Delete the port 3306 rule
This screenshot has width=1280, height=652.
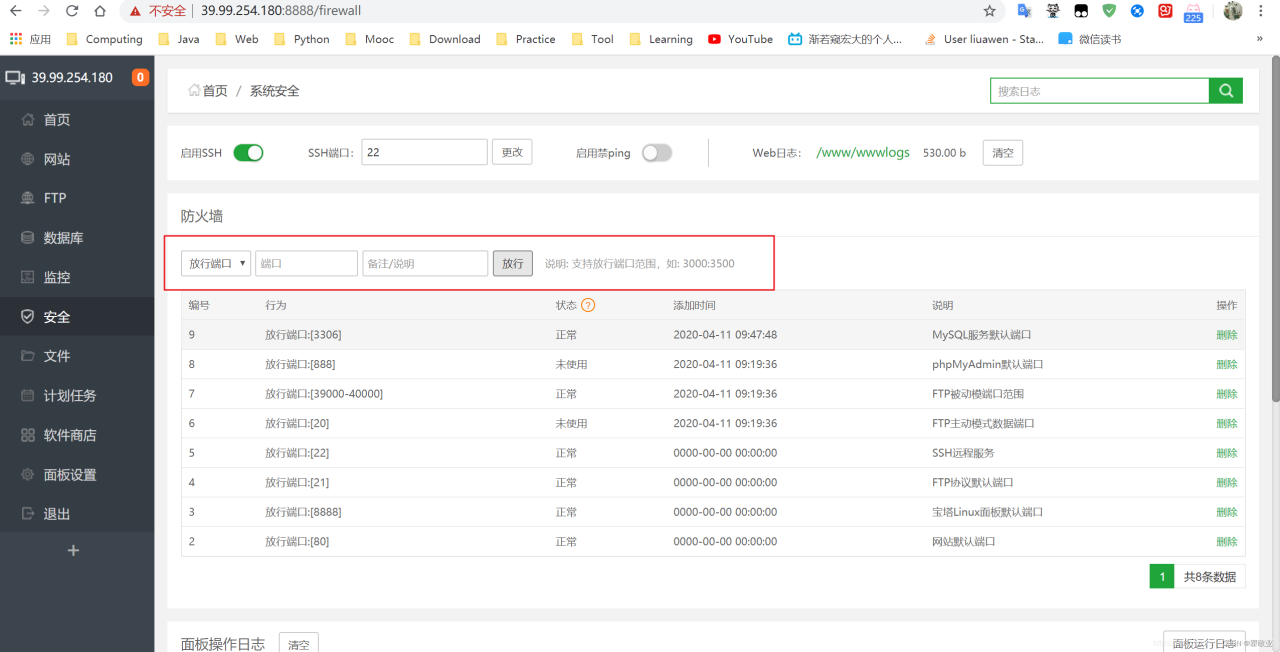[x=1226, y=335]
